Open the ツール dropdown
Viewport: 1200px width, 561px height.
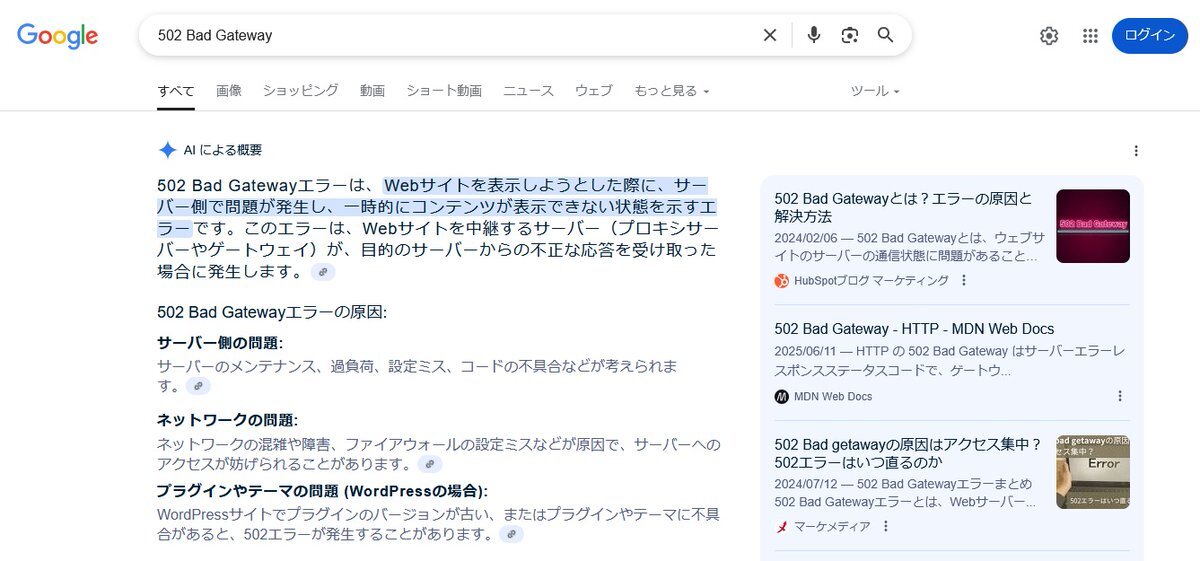point(875,91)
